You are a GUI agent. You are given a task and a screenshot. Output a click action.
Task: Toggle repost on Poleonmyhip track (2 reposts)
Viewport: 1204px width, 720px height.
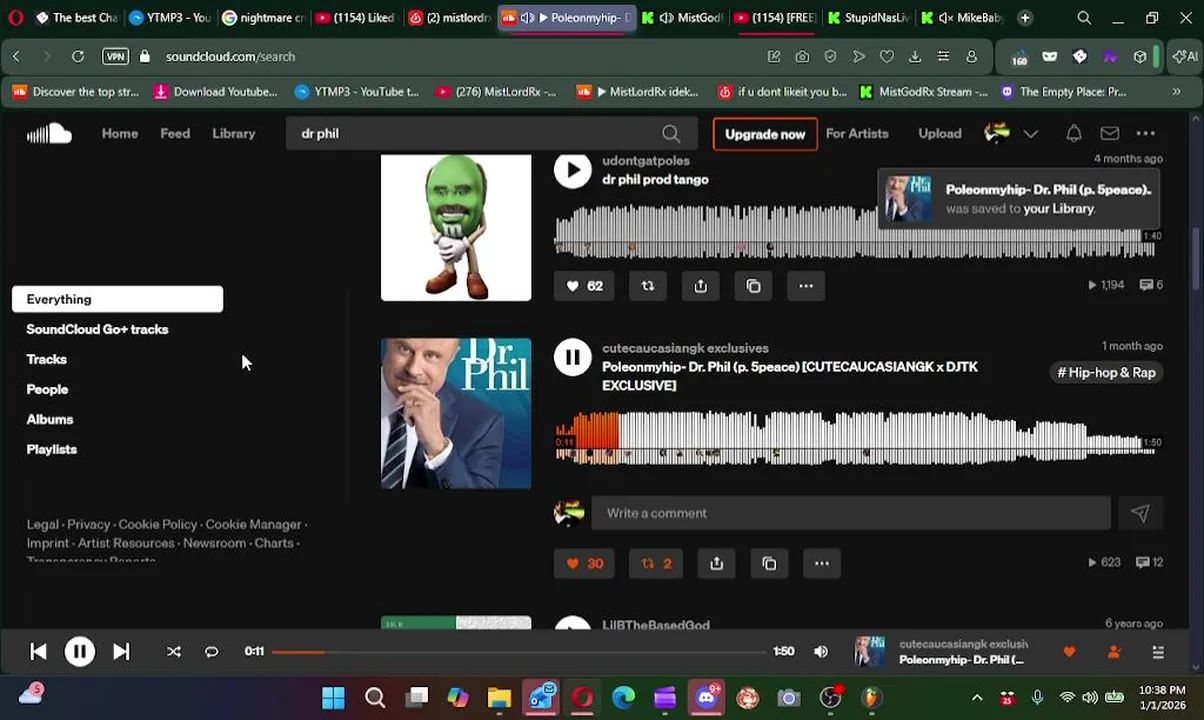(656, 563)
